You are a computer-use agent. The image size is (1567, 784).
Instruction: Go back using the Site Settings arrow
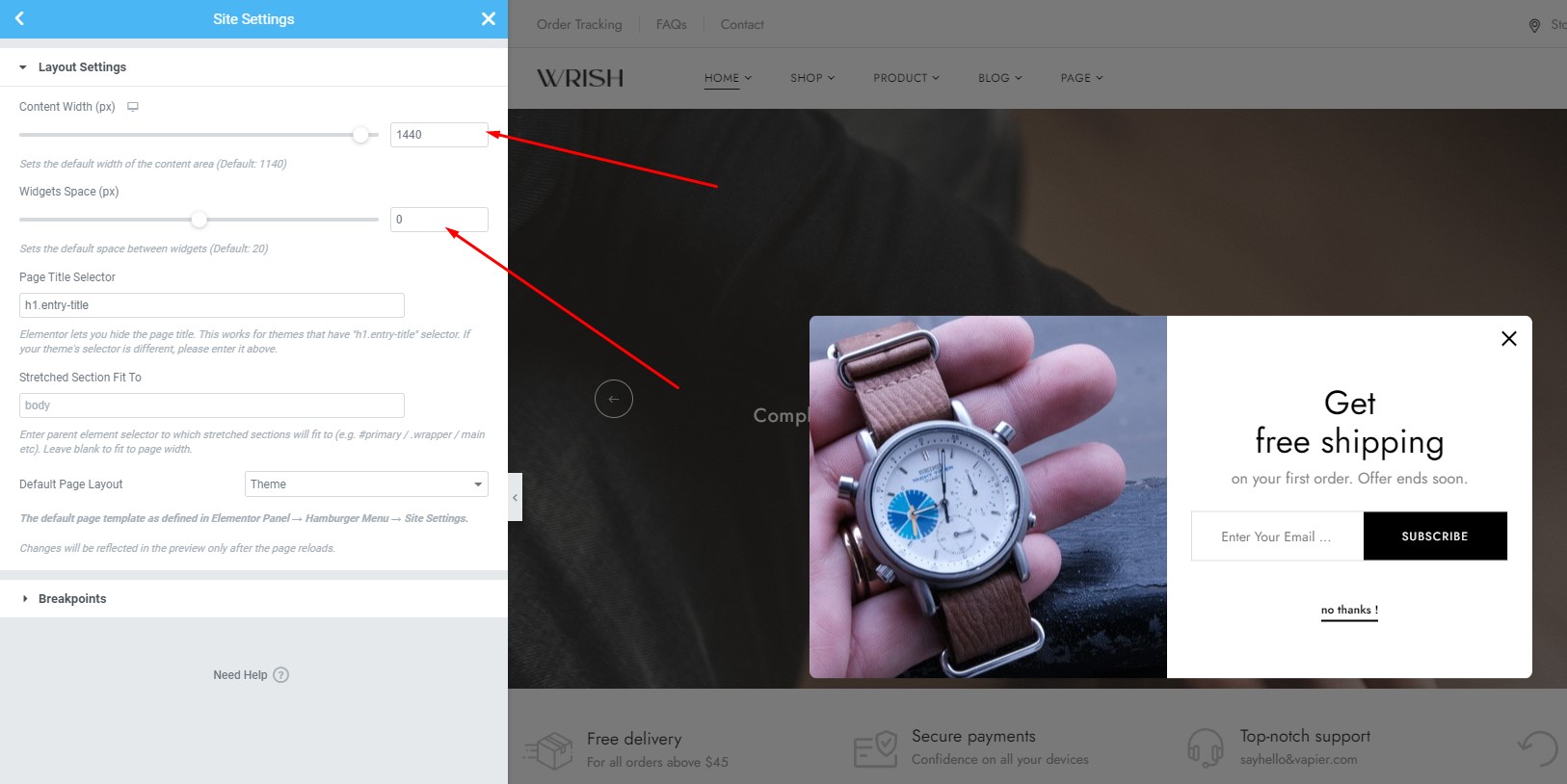point(19,18)
